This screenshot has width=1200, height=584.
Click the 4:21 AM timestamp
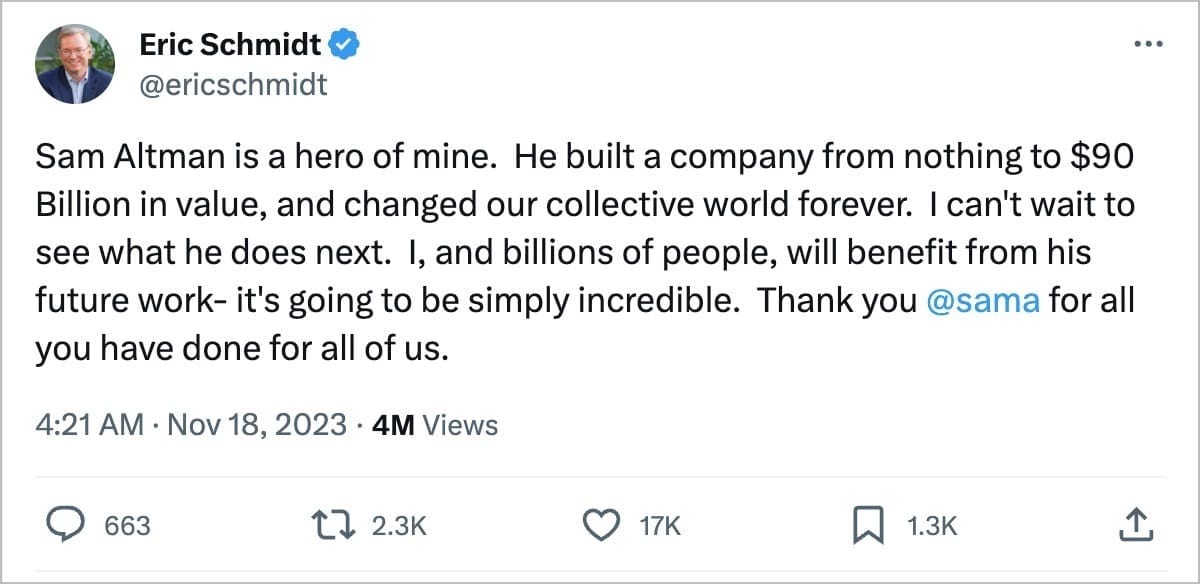pyautogui.click(x=90, y=426)
